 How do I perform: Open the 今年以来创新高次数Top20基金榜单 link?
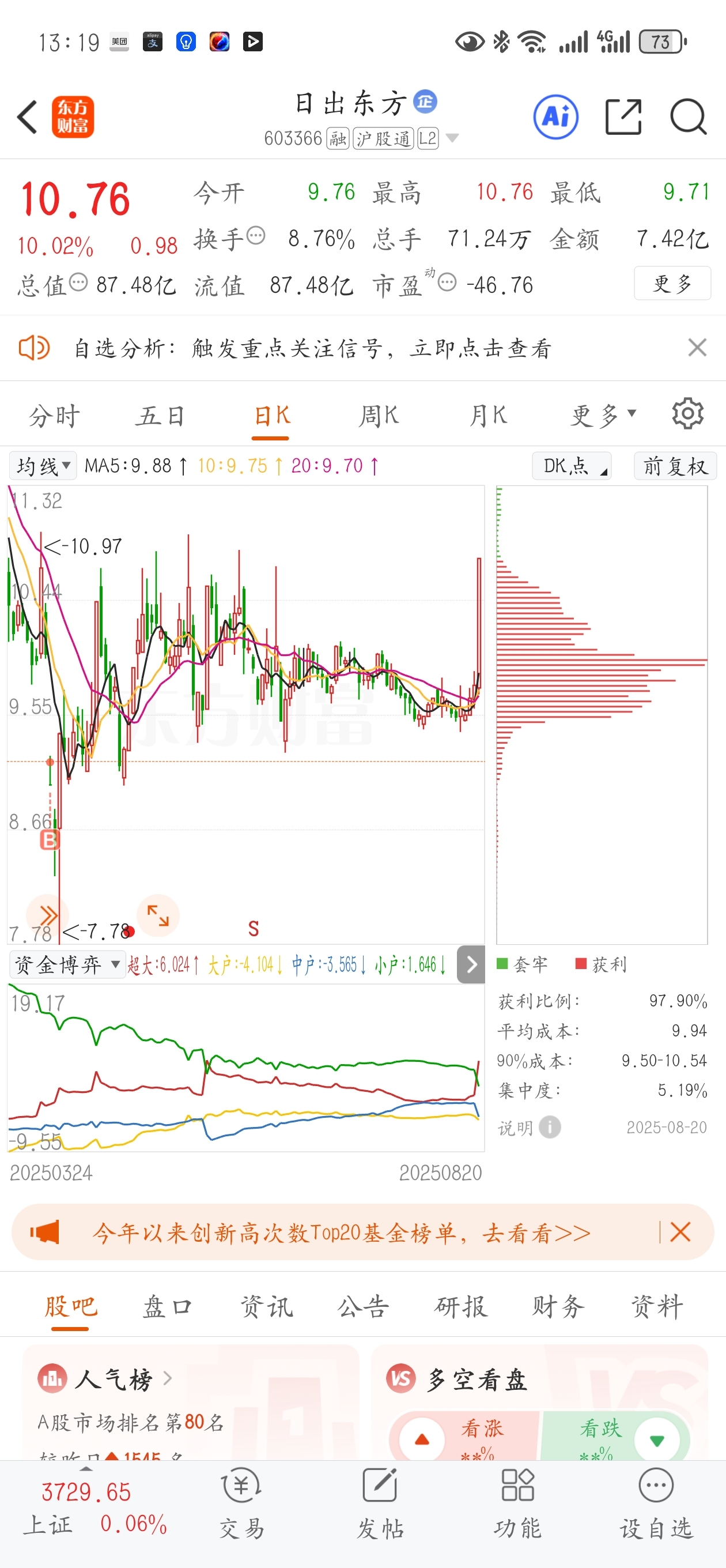[x=342, y=1233]
